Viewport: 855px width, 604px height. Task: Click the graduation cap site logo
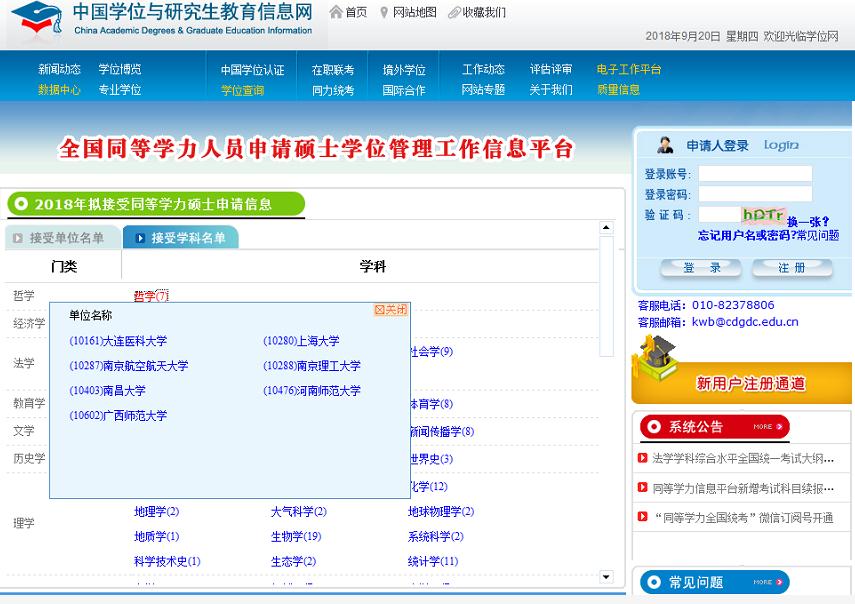(36, 21)
